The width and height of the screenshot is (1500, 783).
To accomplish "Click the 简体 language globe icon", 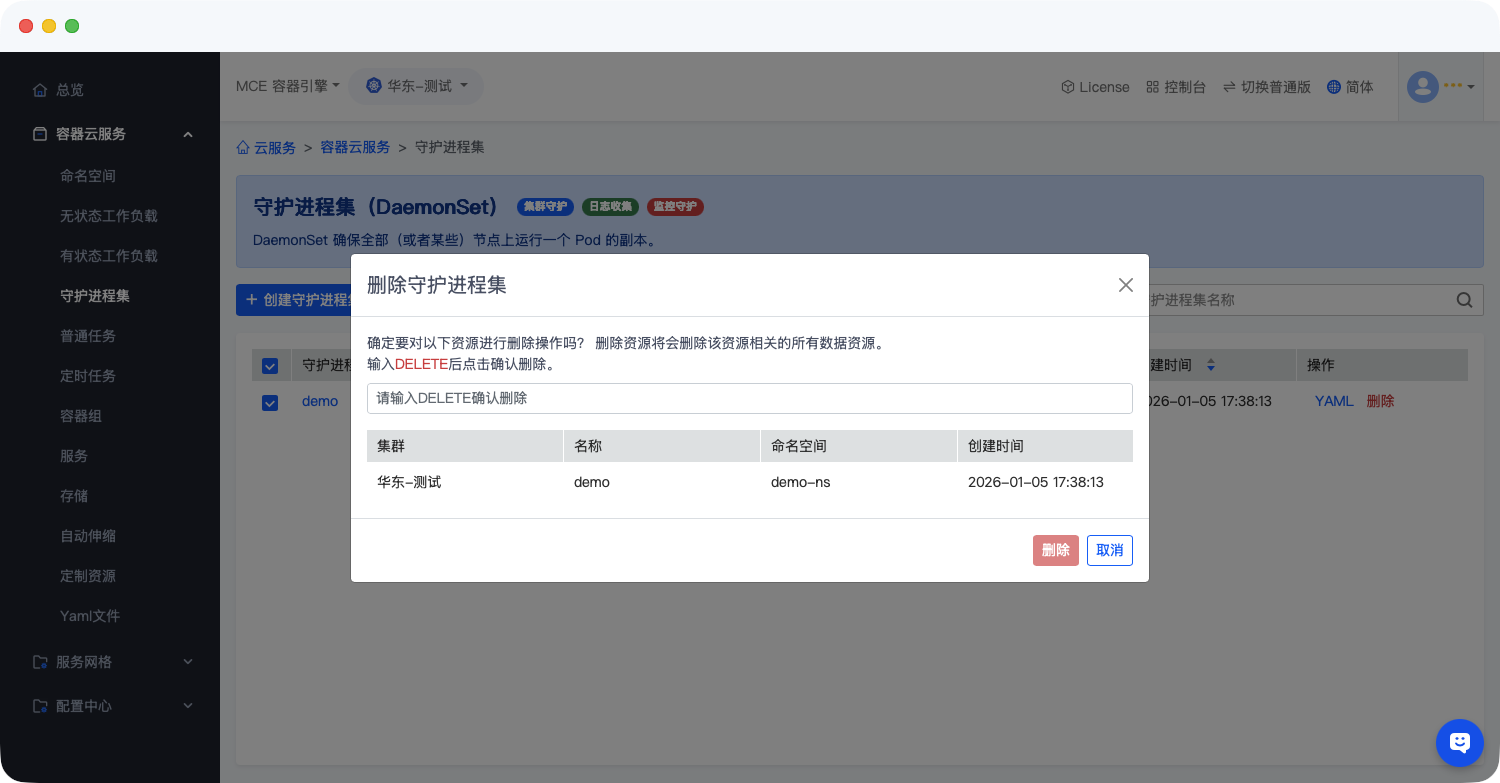I will 1333,87.
